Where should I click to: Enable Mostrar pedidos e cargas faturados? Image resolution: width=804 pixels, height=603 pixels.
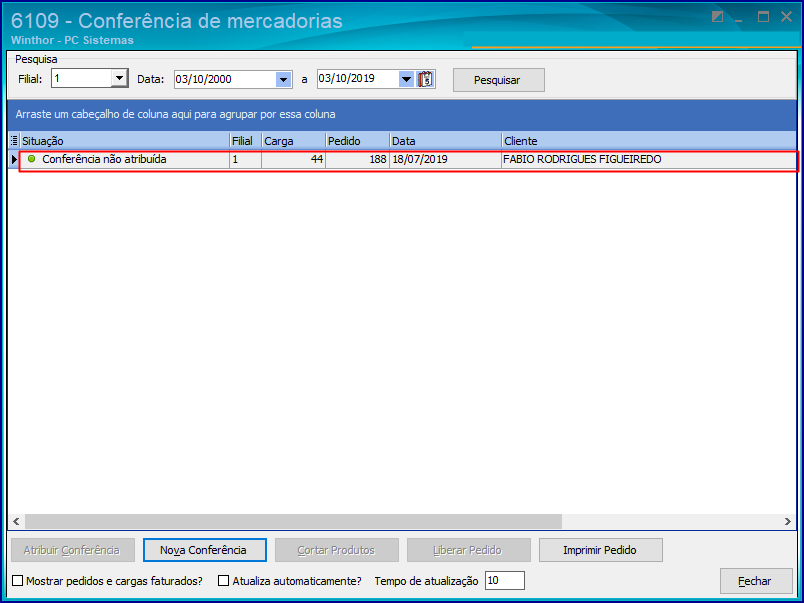coord(18,580)
